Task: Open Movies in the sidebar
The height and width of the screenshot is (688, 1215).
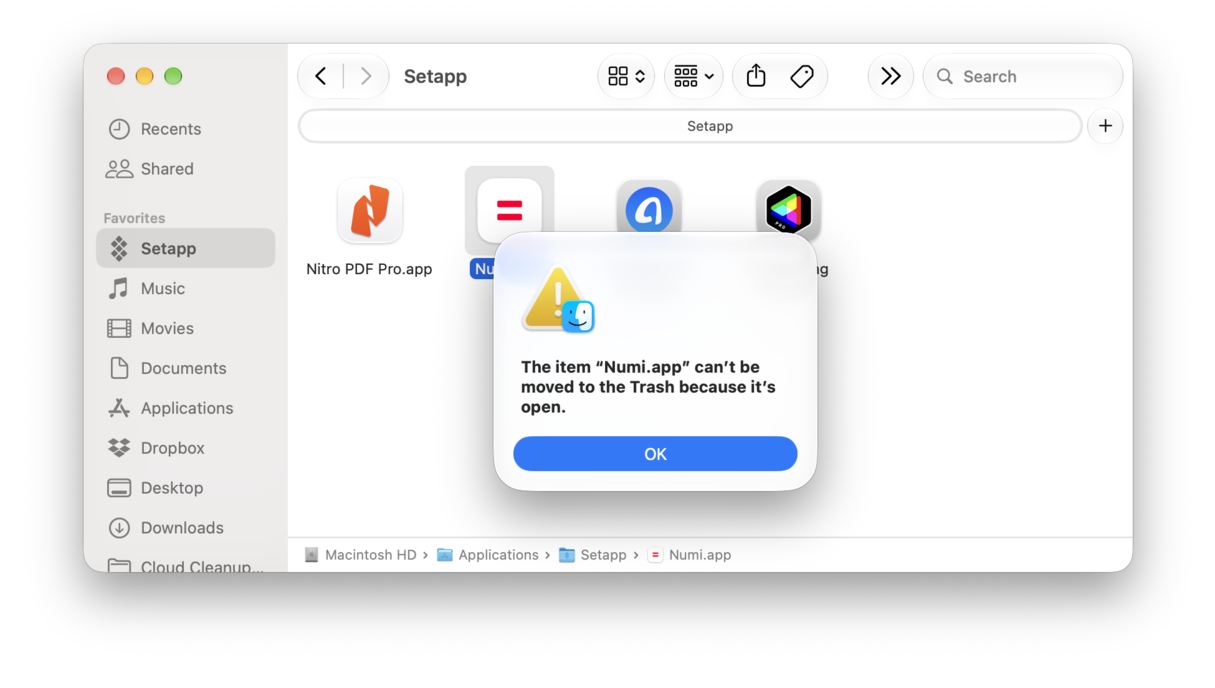Action: pos(185,328)
